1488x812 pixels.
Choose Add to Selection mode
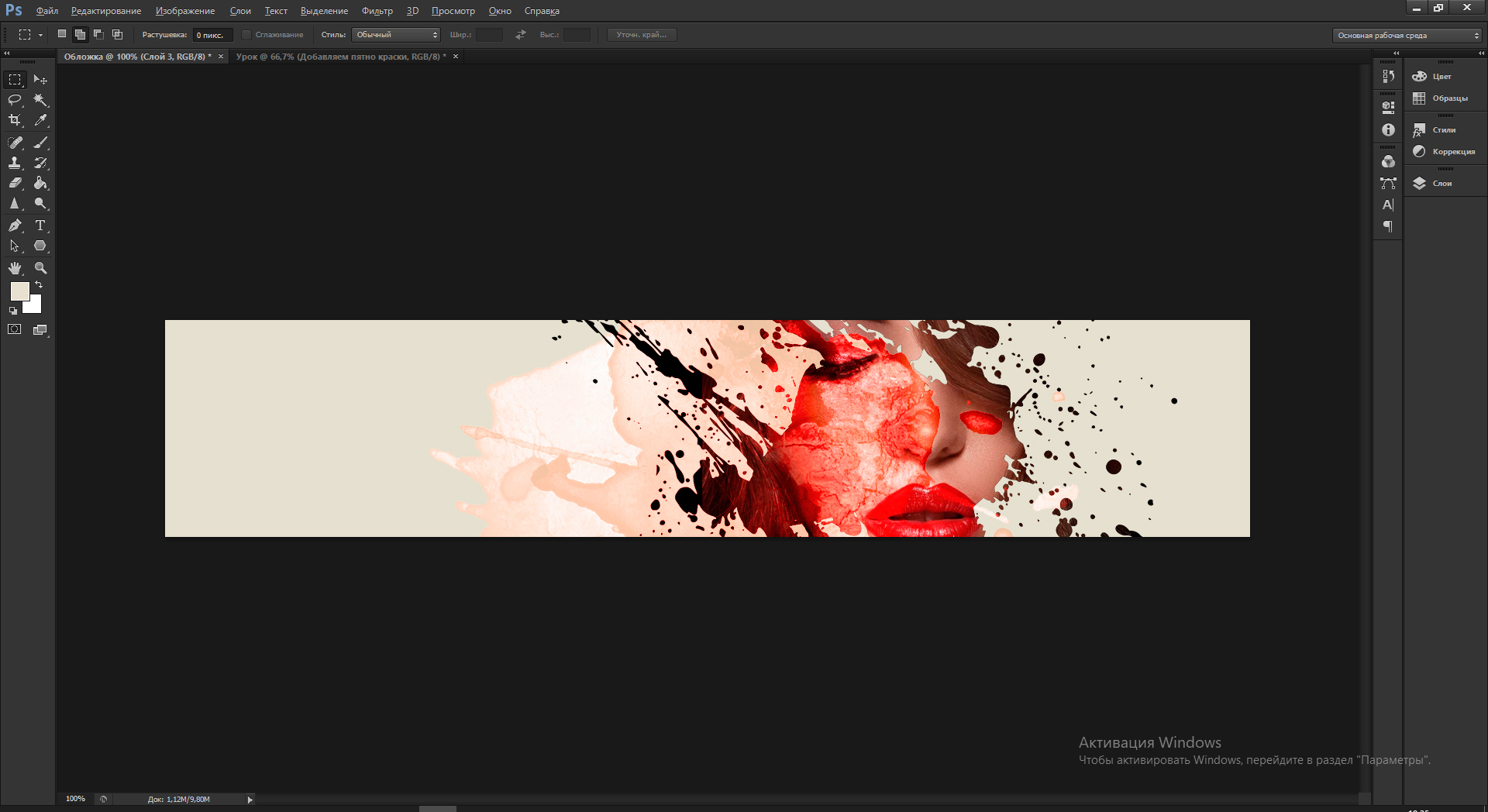80,34
